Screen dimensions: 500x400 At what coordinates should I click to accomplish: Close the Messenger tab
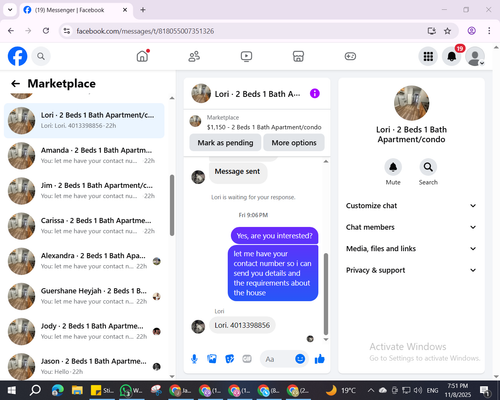(125, 10)
